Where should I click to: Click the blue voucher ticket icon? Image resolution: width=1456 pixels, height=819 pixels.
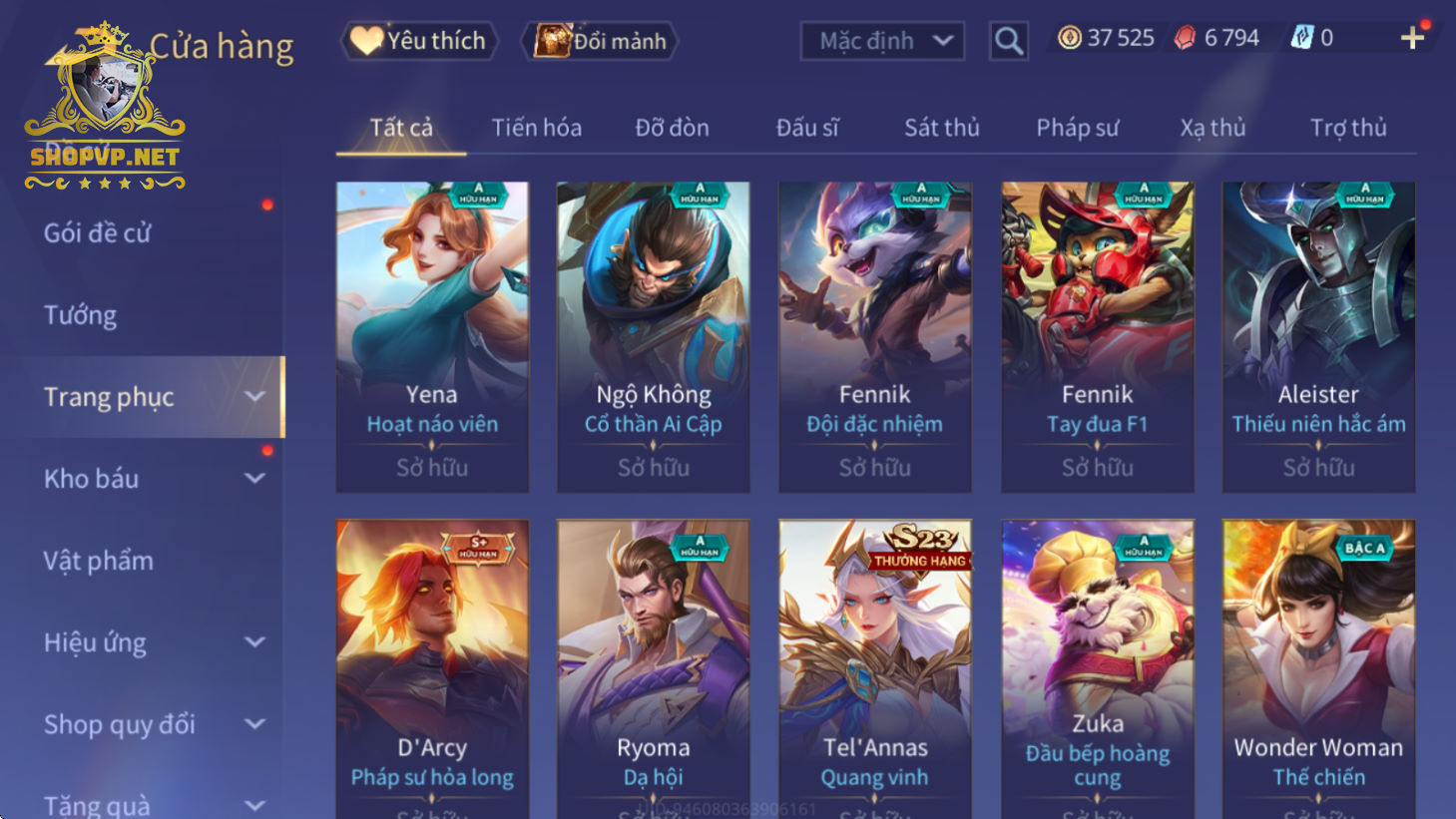click(1301, 38)
